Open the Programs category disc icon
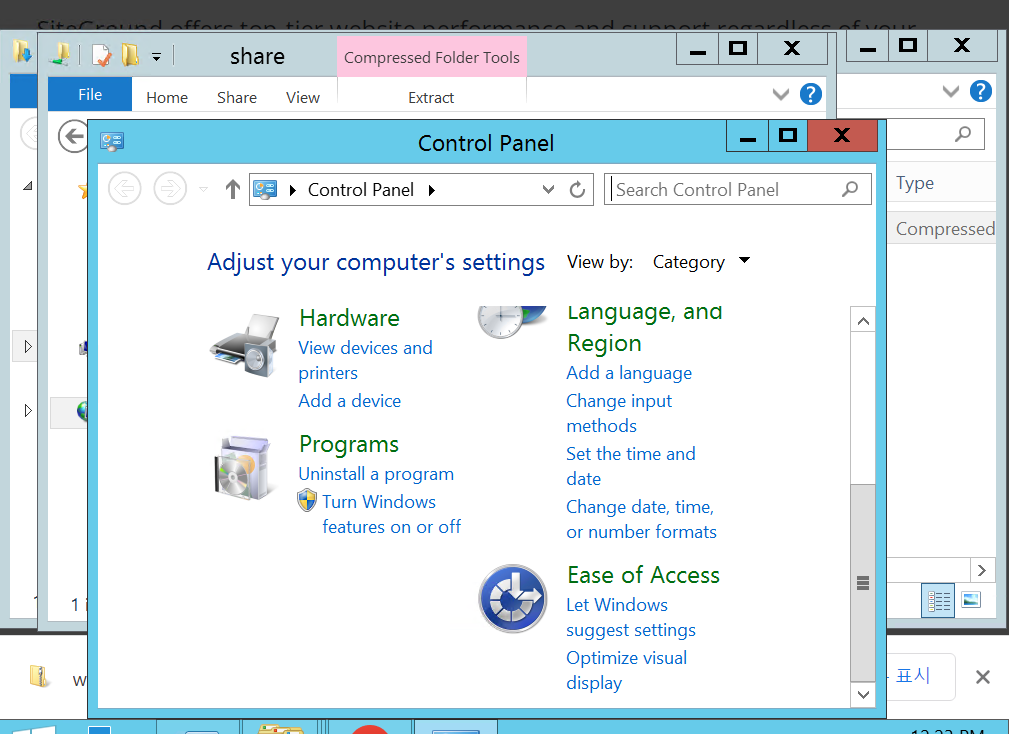This screenshot has height=734, width=1009. 243,468
